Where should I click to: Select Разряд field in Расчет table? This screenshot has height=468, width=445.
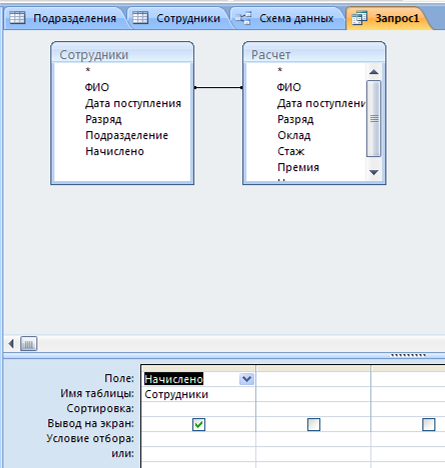295,119
